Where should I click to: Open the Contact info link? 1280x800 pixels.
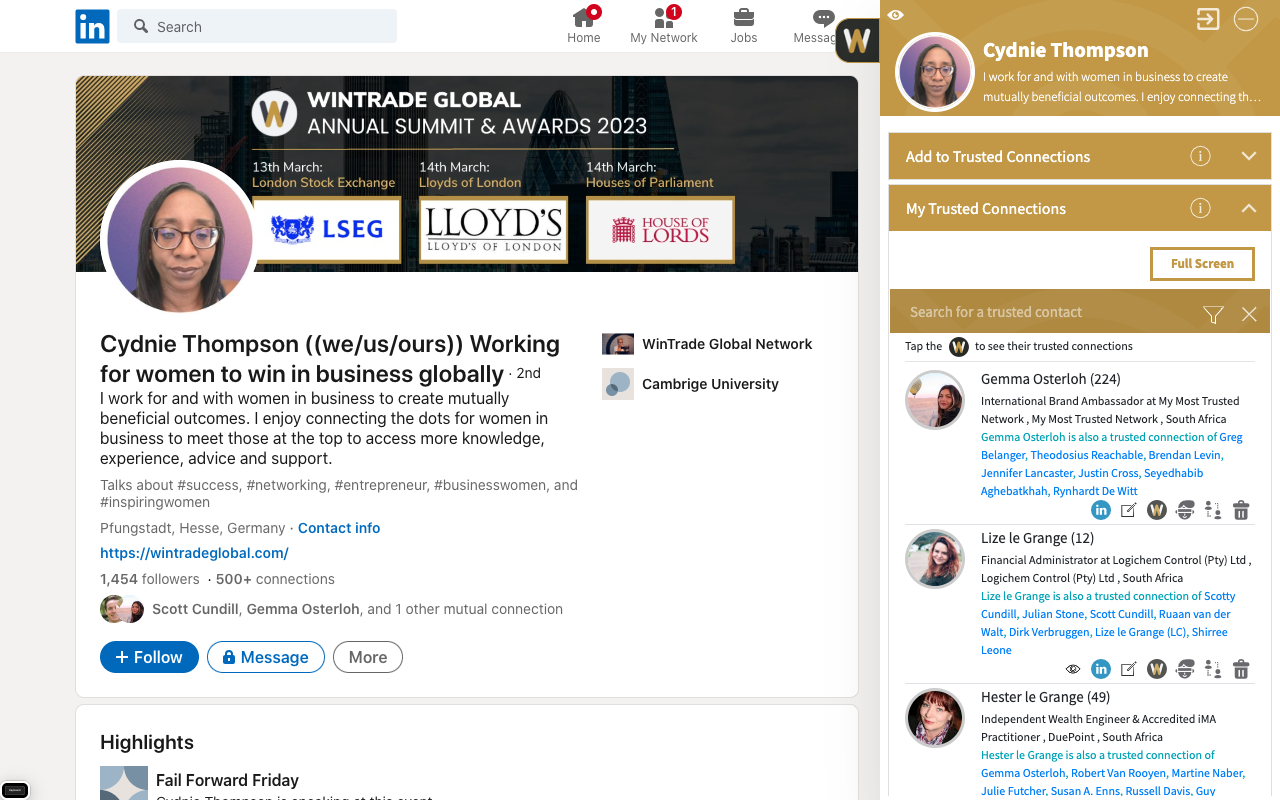[x=339, y=528]
